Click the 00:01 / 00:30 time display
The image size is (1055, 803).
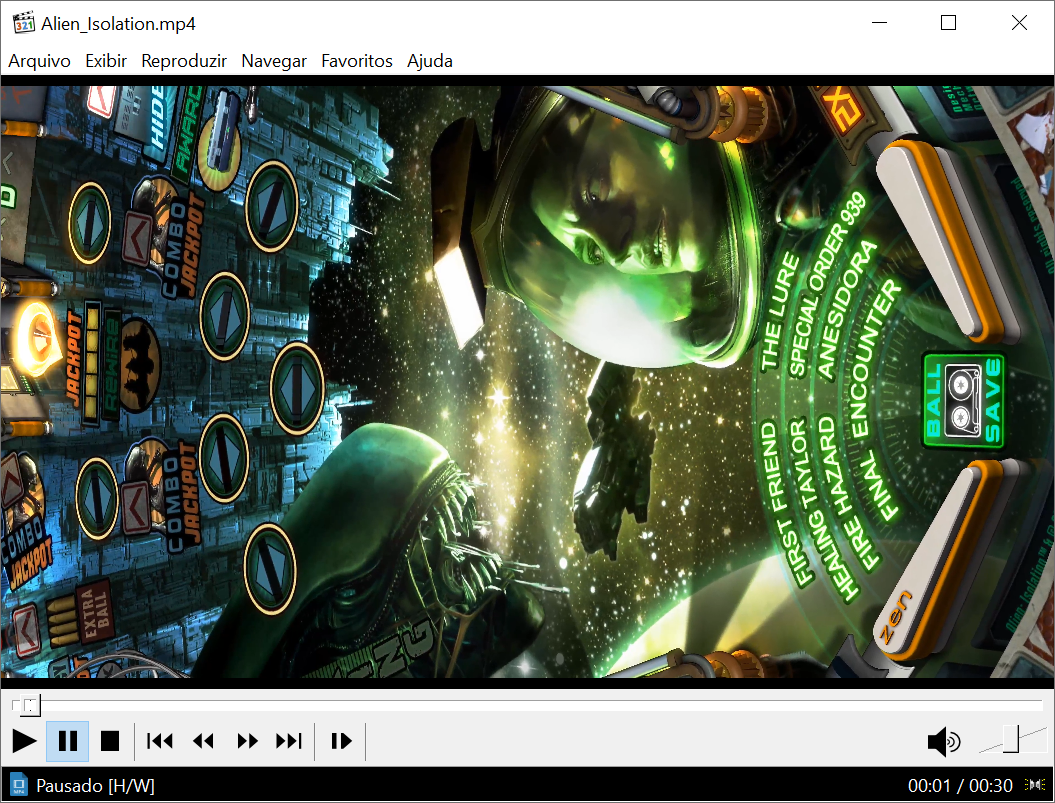point(960,785)
